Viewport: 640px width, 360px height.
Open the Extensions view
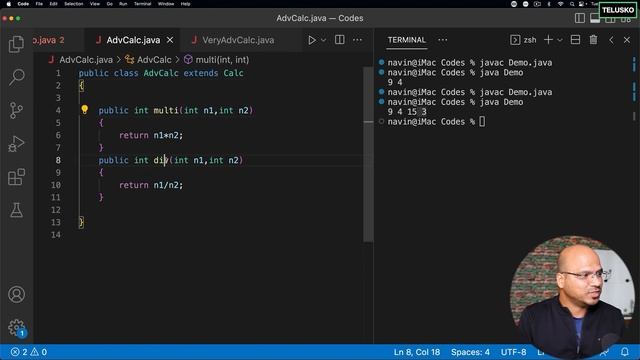(16, 177)
